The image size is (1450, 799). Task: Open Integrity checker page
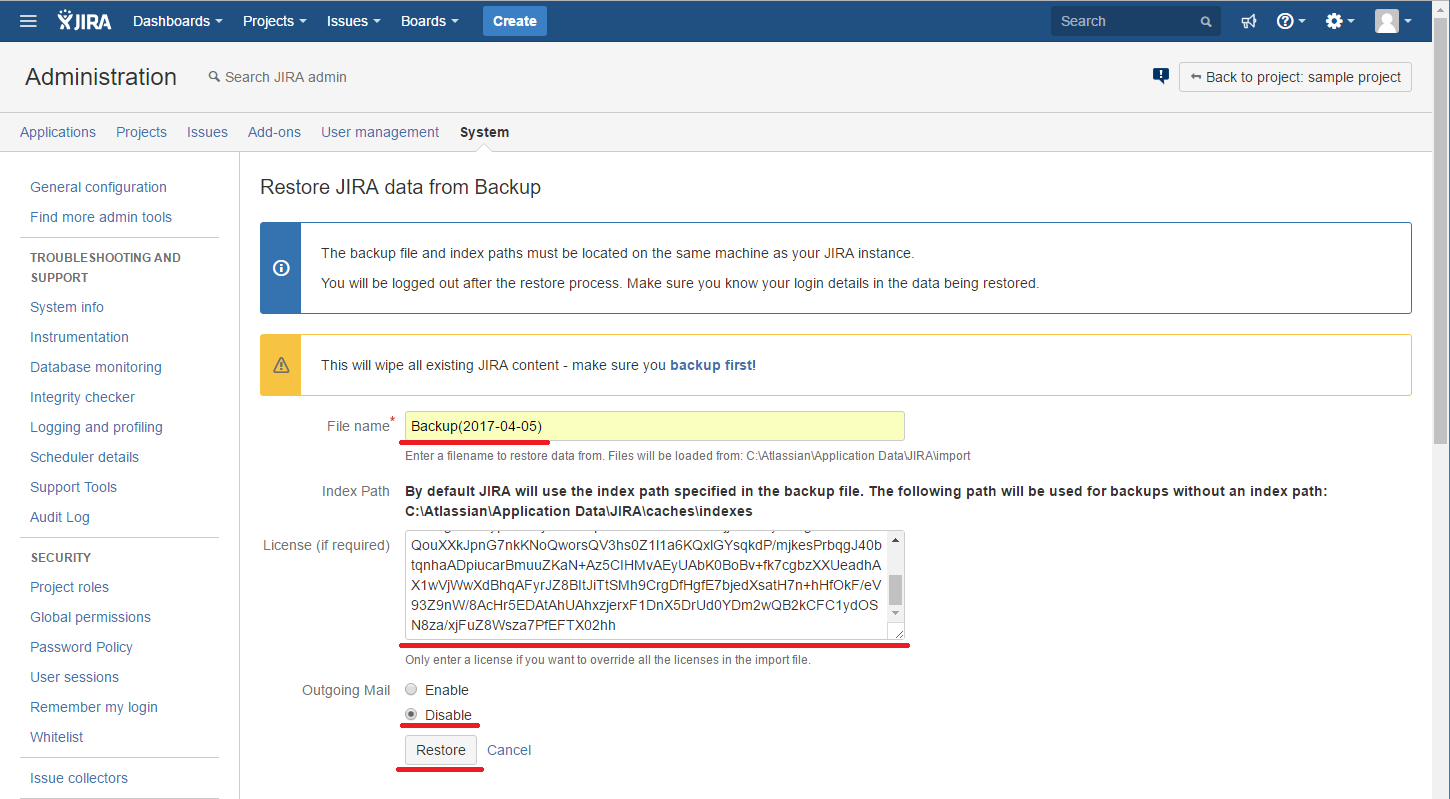82,397
